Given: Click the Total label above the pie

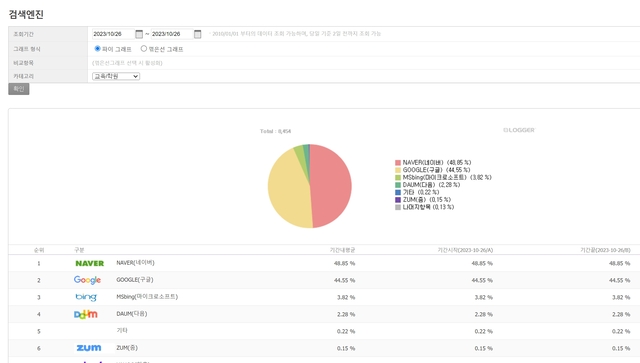Looking at the screenshot, I should pos(276,131).
